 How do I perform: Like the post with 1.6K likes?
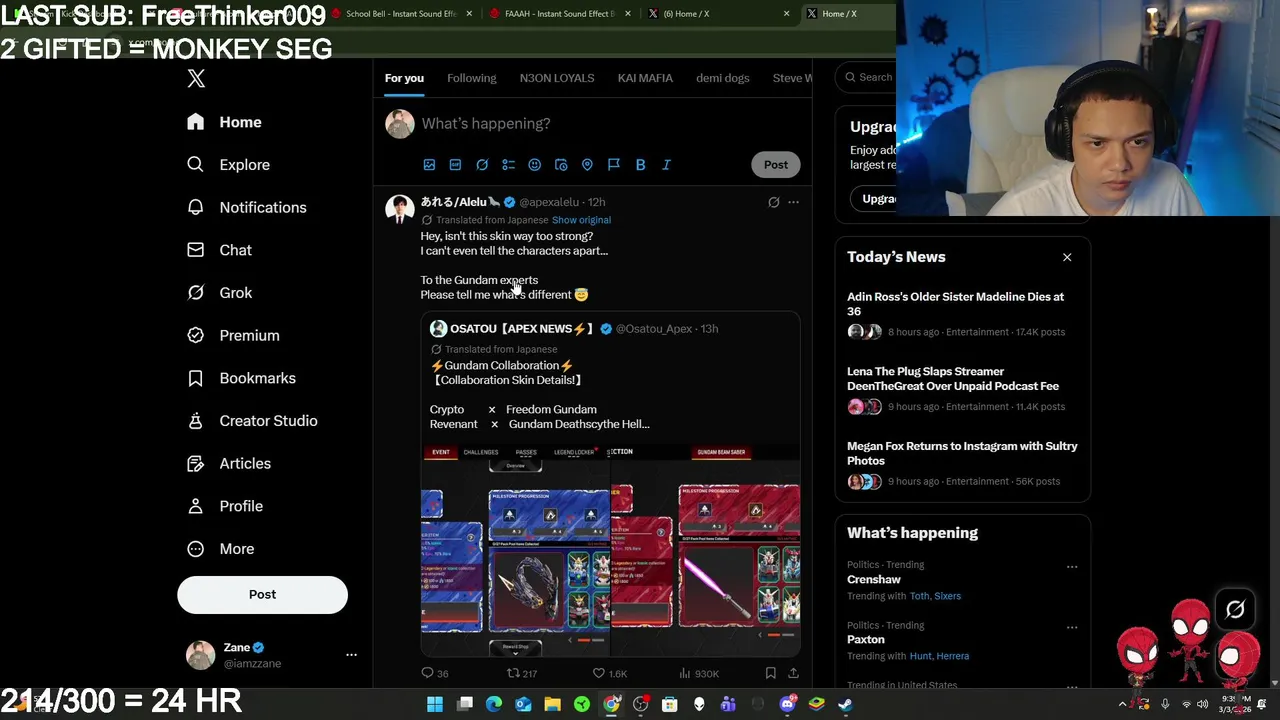609,674
